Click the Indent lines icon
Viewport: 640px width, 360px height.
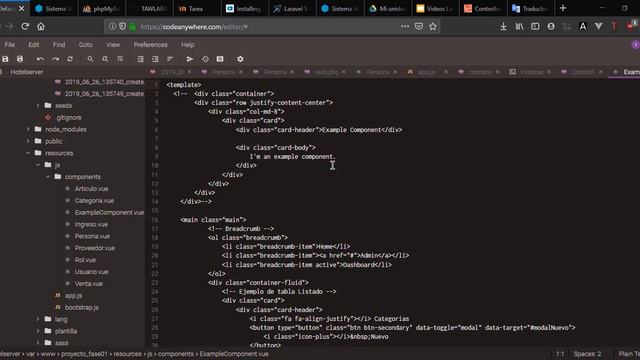coord(140,59)
